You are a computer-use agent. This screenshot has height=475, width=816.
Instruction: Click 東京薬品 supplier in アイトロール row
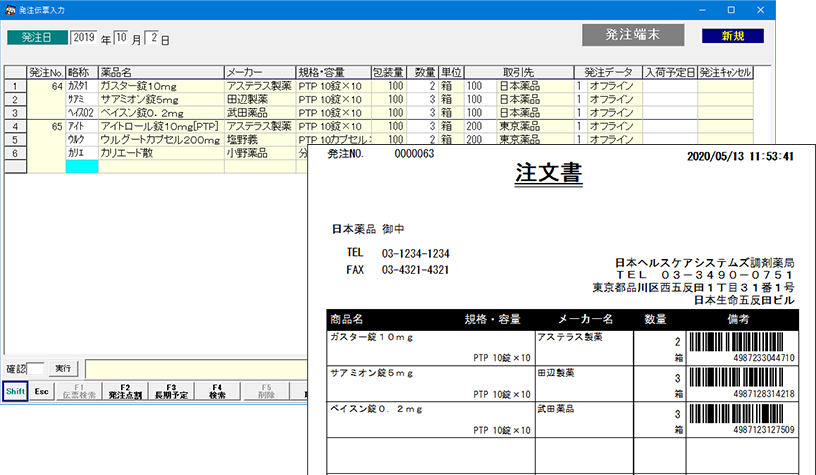(x=520, y=126)
